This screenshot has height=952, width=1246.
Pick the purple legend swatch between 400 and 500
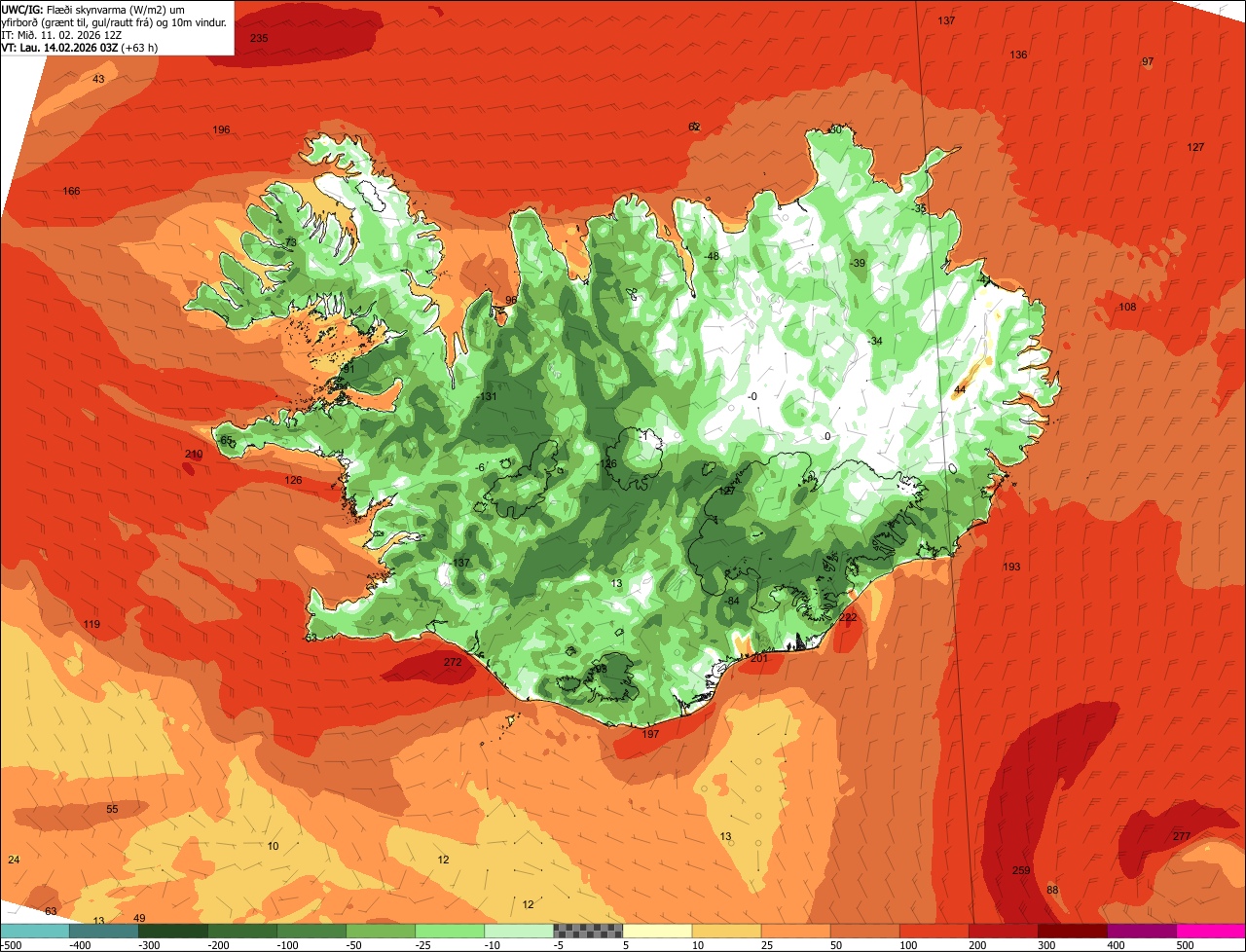[x=1142, y=931]
